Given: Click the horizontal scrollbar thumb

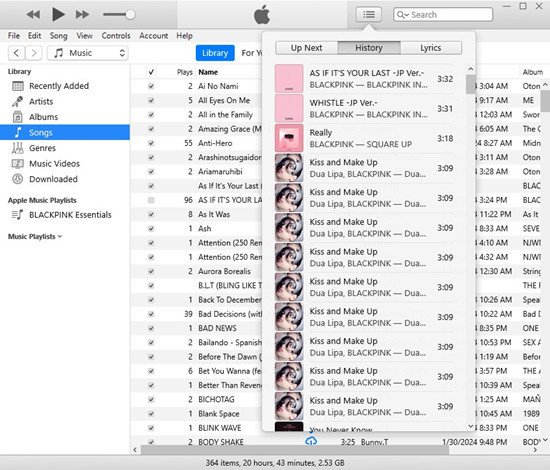Looking at the screenshot, I should pos(295,450).
